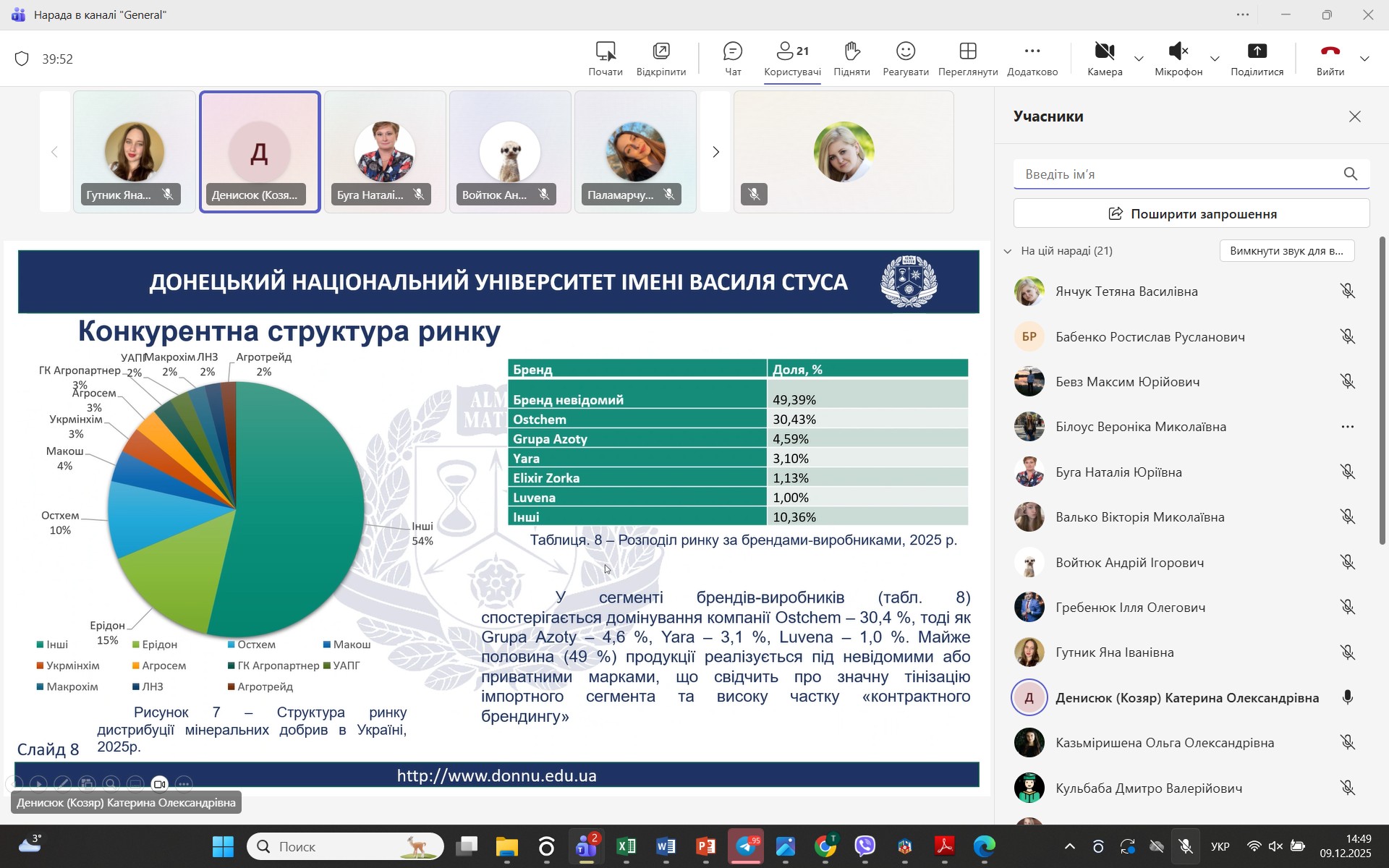Expand camera options dropdown arrow
The image size is (1389, 868).
pyautogui.click(x=1139, y=59)
